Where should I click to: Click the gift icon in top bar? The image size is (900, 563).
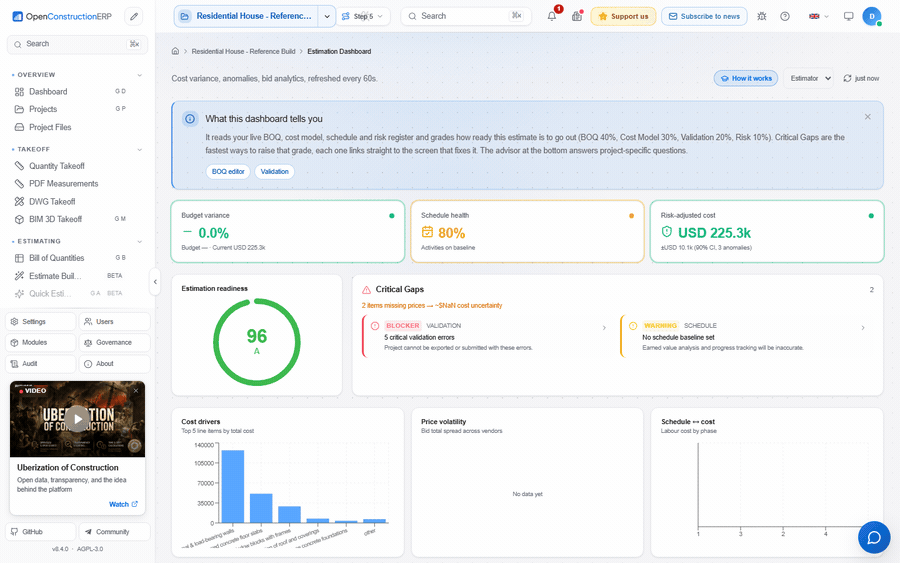tap(576, 16)
